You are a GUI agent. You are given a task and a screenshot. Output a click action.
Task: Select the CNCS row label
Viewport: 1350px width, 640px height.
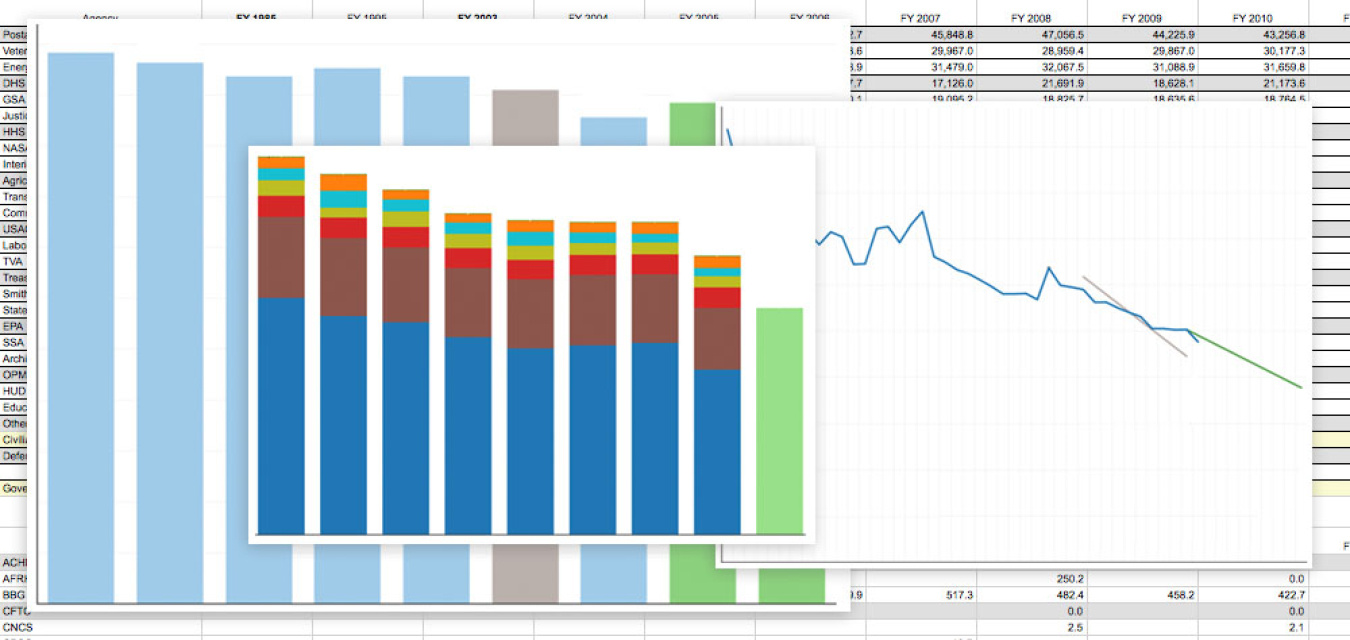point(13,627)
